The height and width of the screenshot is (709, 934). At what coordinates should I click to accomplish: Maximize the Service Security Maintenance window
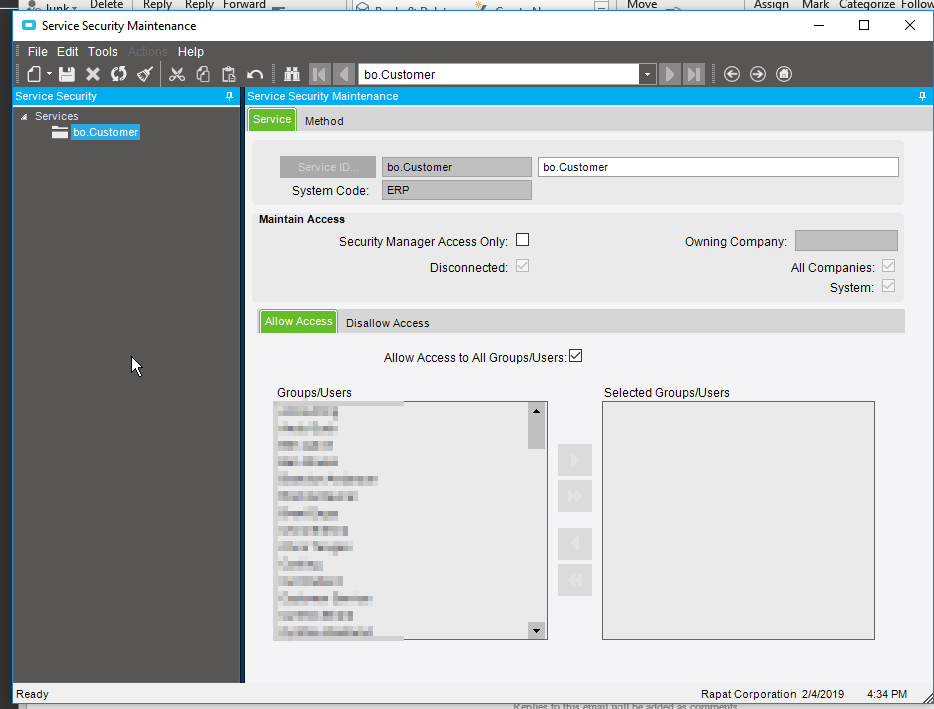[864, 25]
